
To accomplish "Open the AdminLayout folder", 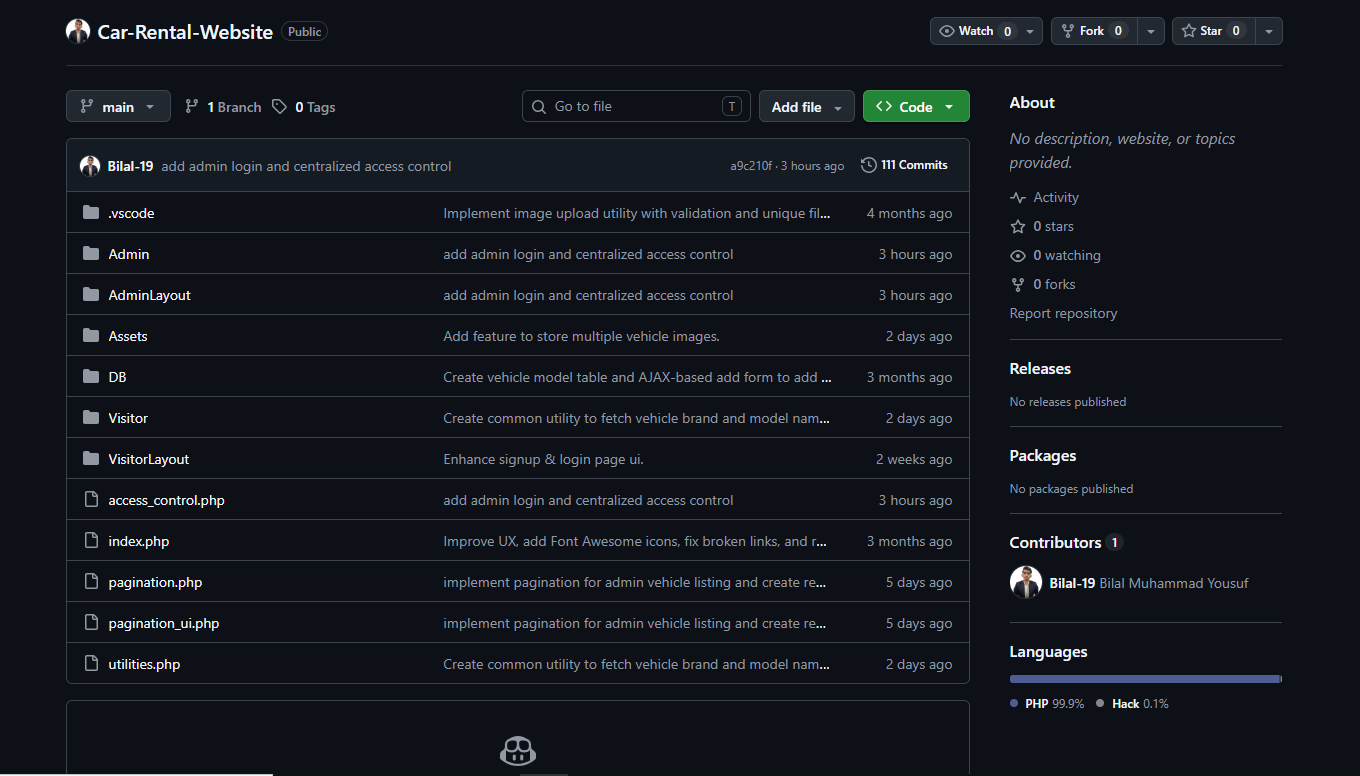I will (149, 295).
